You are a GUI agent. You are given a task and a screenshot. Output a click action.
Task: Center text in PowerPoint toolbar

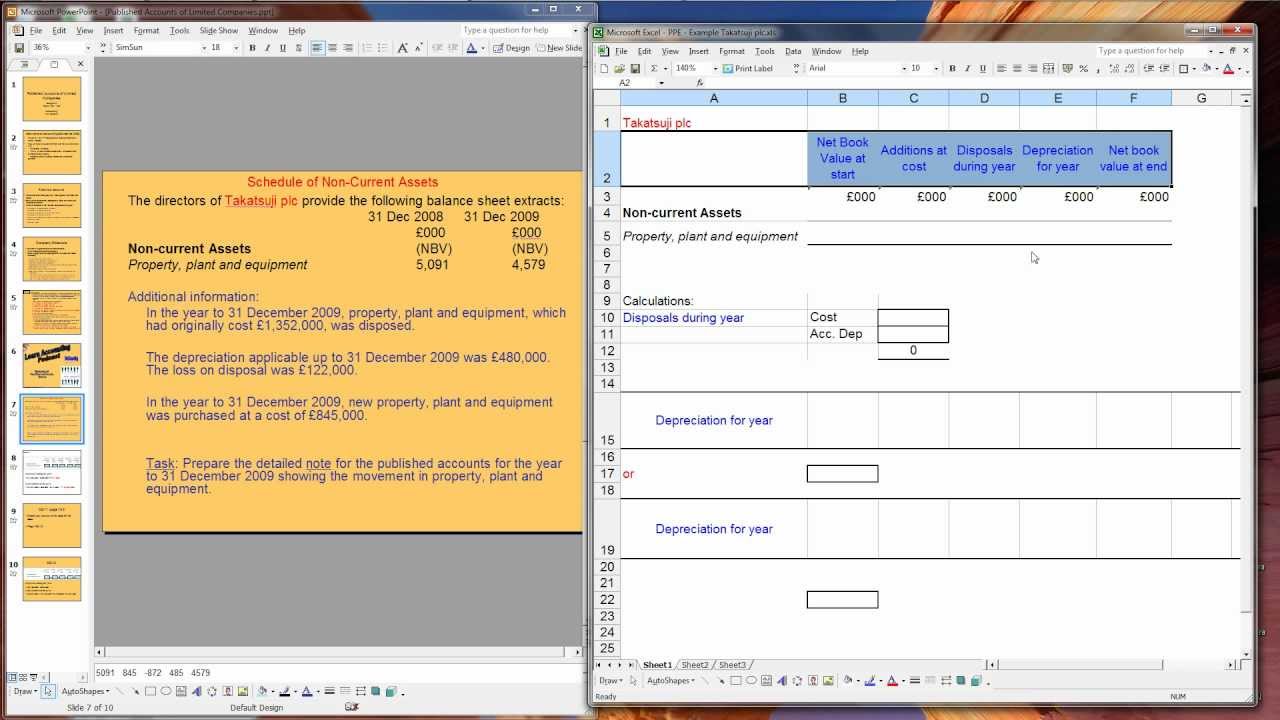332,47
